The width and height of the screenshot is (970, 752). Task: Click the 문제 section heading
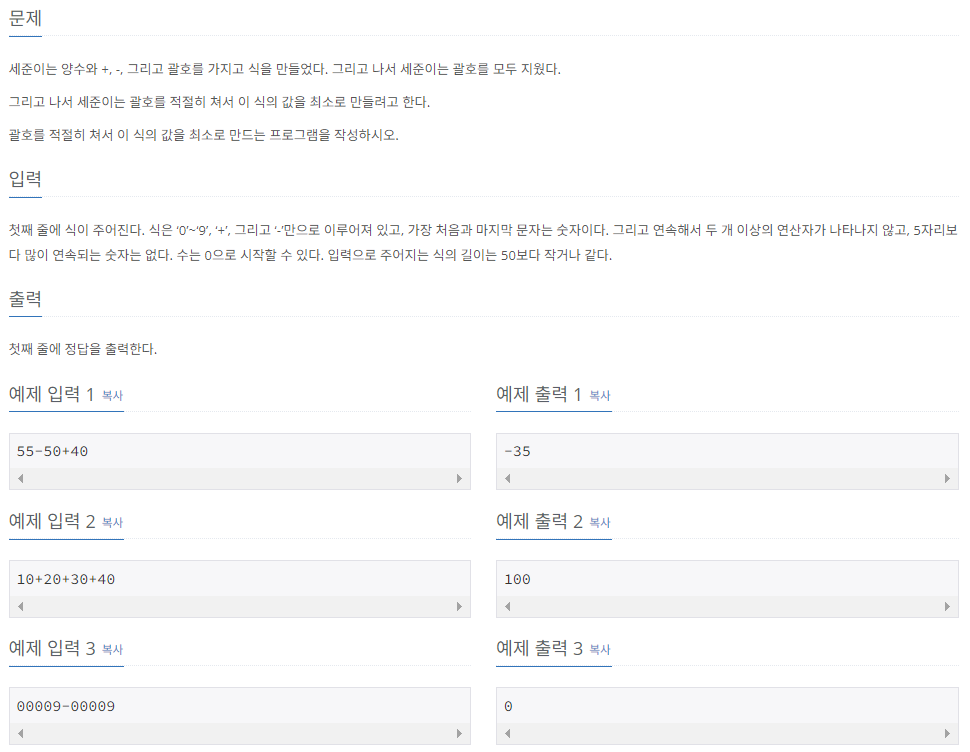(25, 19)
